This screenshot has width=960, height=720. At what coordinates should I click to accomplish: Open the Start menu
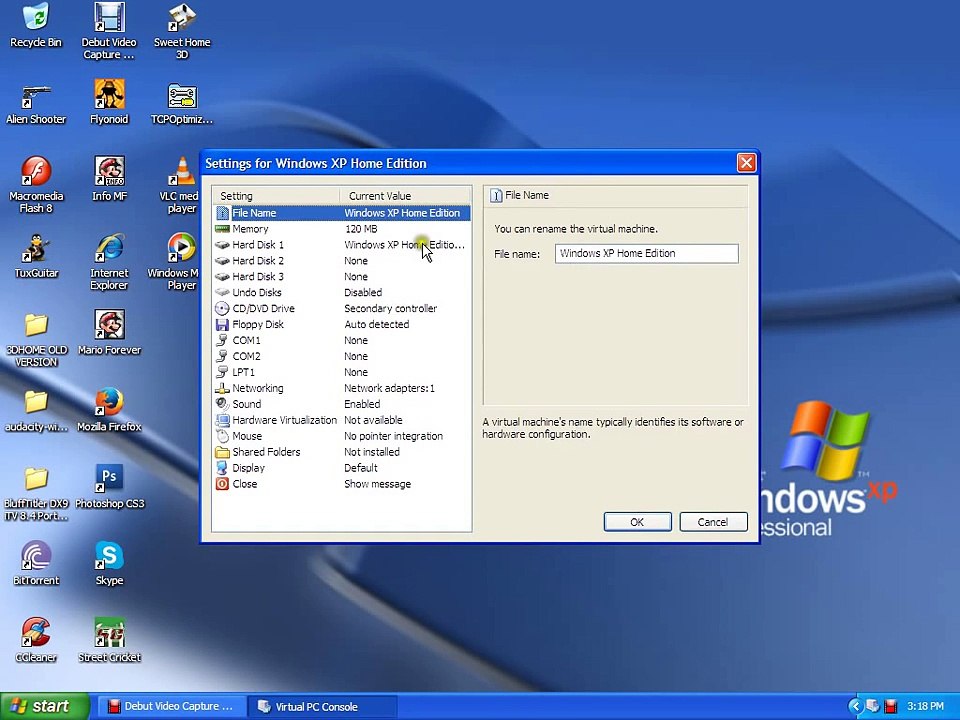pos(44,706)
